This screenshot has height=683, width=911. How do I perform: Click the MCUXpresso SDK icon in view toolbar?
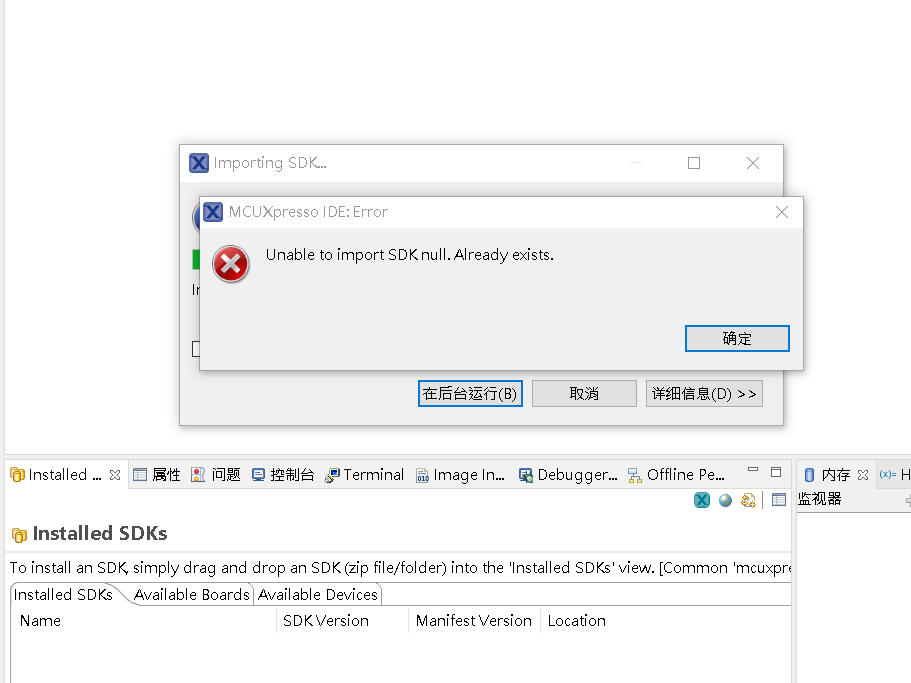coord(702,500)
